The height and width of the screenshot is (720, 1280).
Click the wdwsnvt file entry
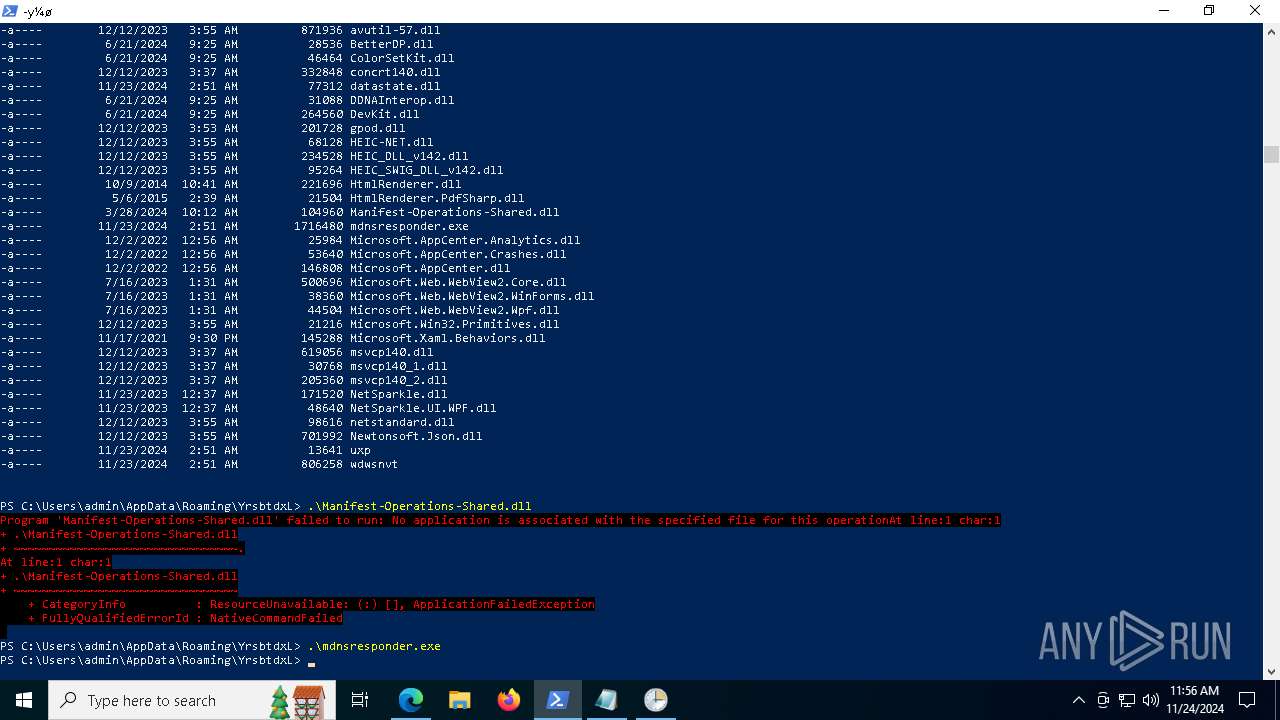[374, 464]
